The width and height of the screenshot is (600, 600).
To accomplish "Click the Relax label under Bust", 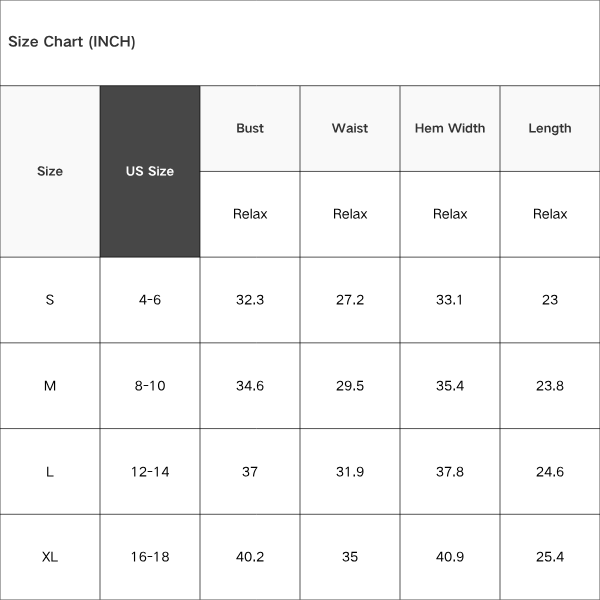I will pyautogui.click(x=250, y=214).
